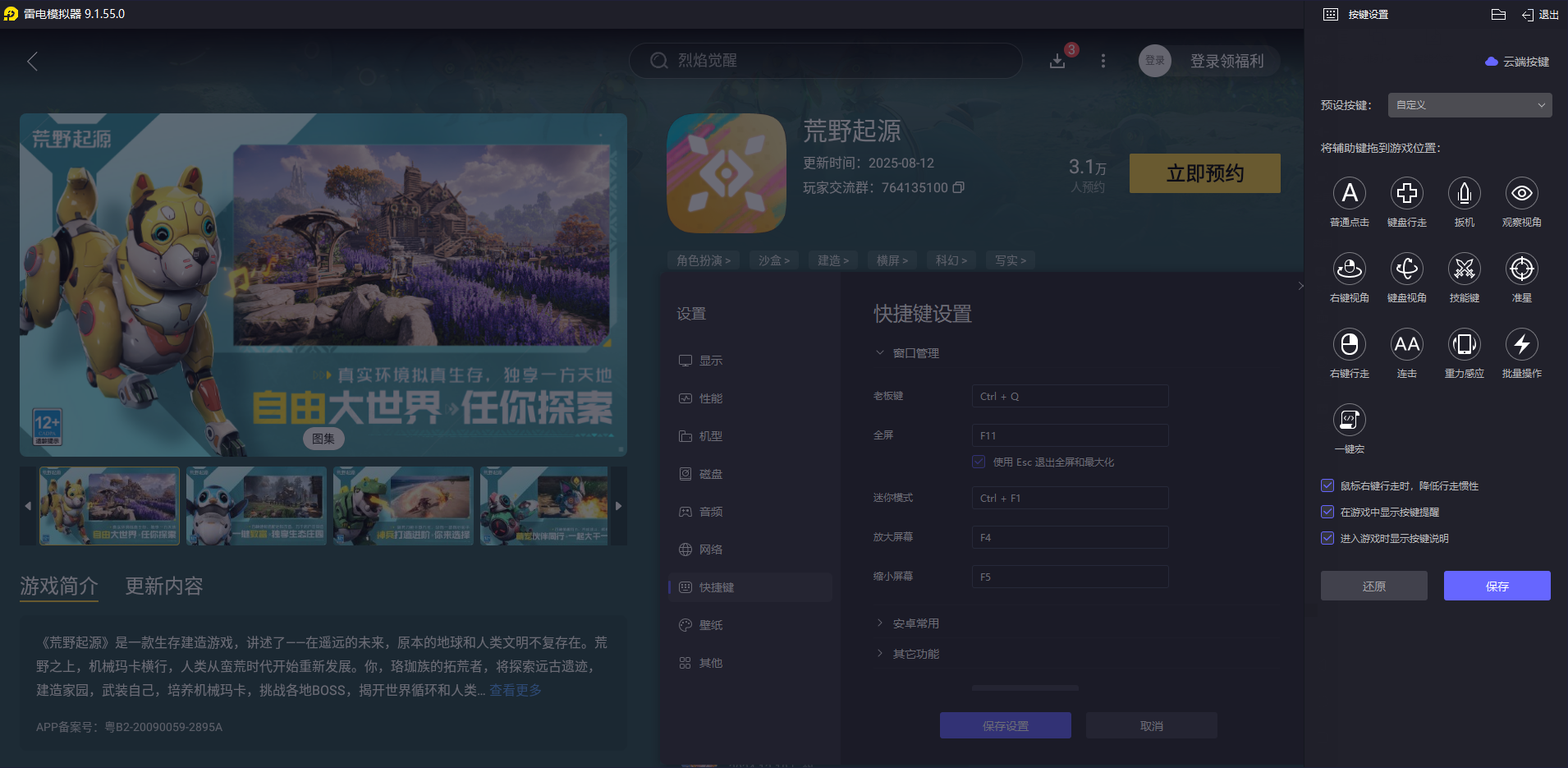This screenshot has height=768, width=1568.
Task: Open the 预设按键 preset dropdown
Action: point(1469,105)
